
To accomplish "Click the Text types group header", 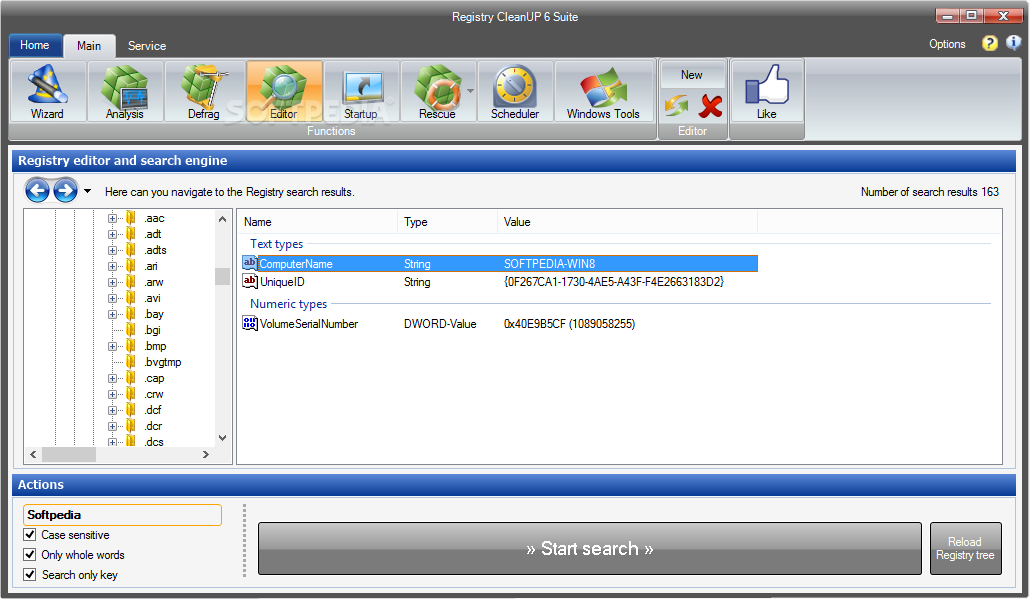I will (277, 244).
